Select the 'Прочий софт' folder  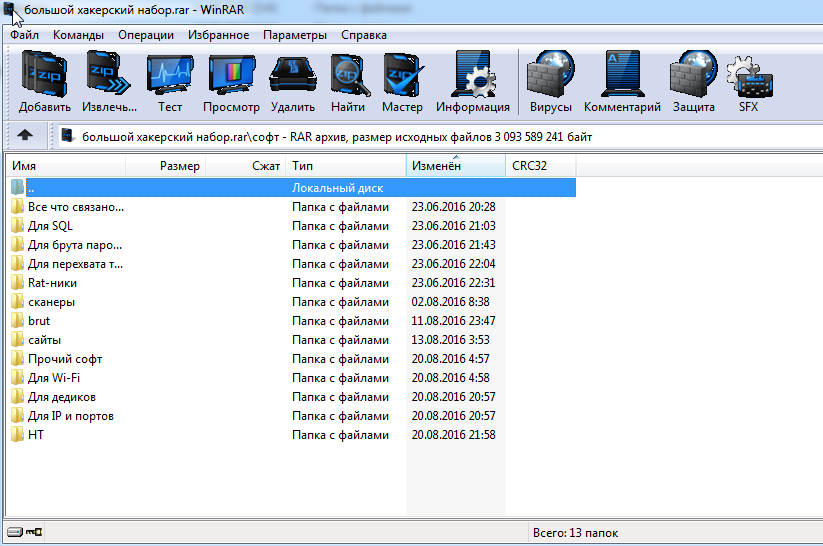tap(65, 359)
